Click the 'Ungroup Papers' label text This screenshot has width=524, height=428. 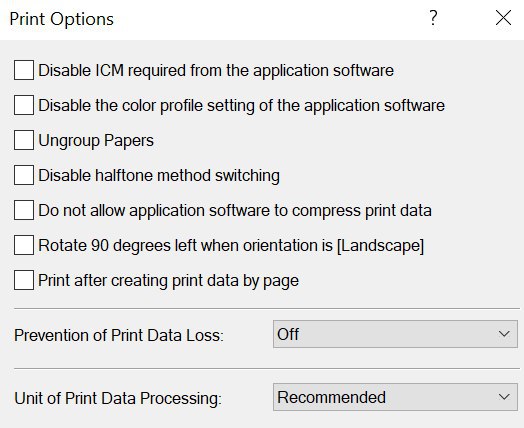point(96,141)
